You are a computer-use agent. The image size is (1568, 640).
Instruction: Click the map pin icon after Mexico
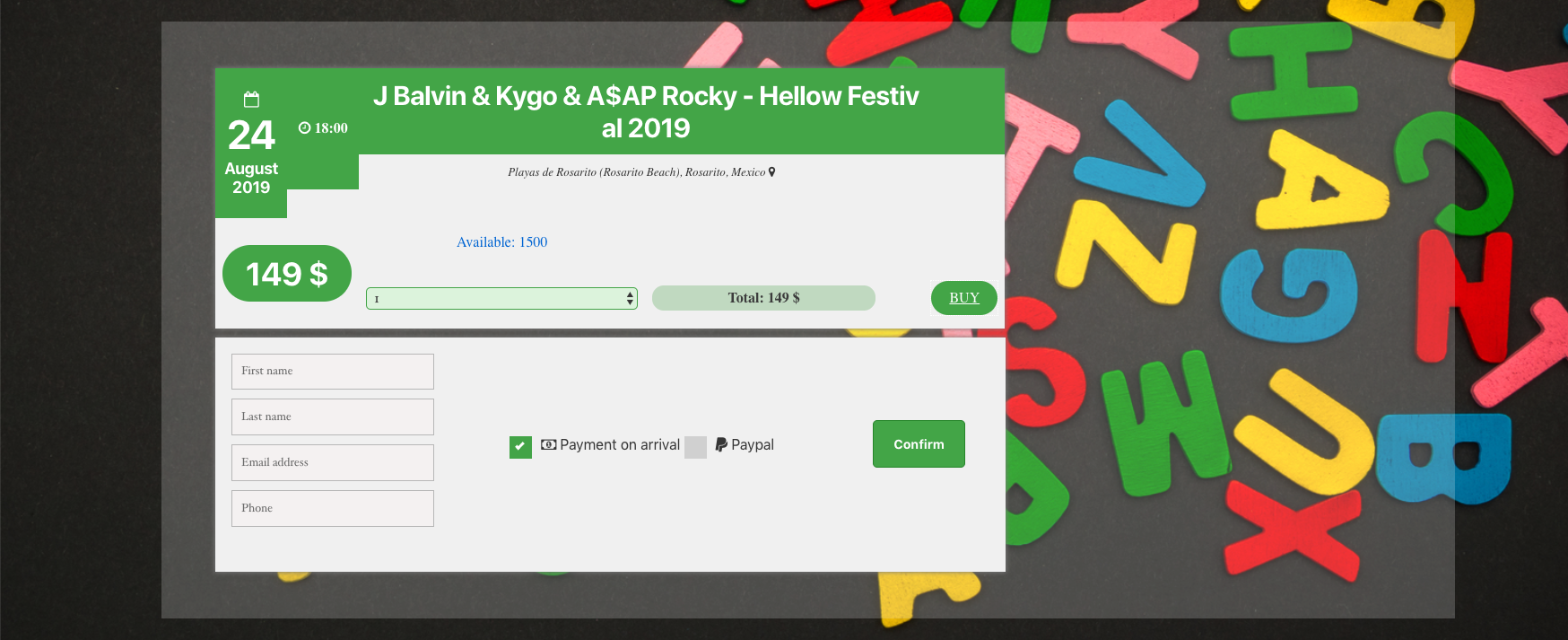[x=771, y=172]
